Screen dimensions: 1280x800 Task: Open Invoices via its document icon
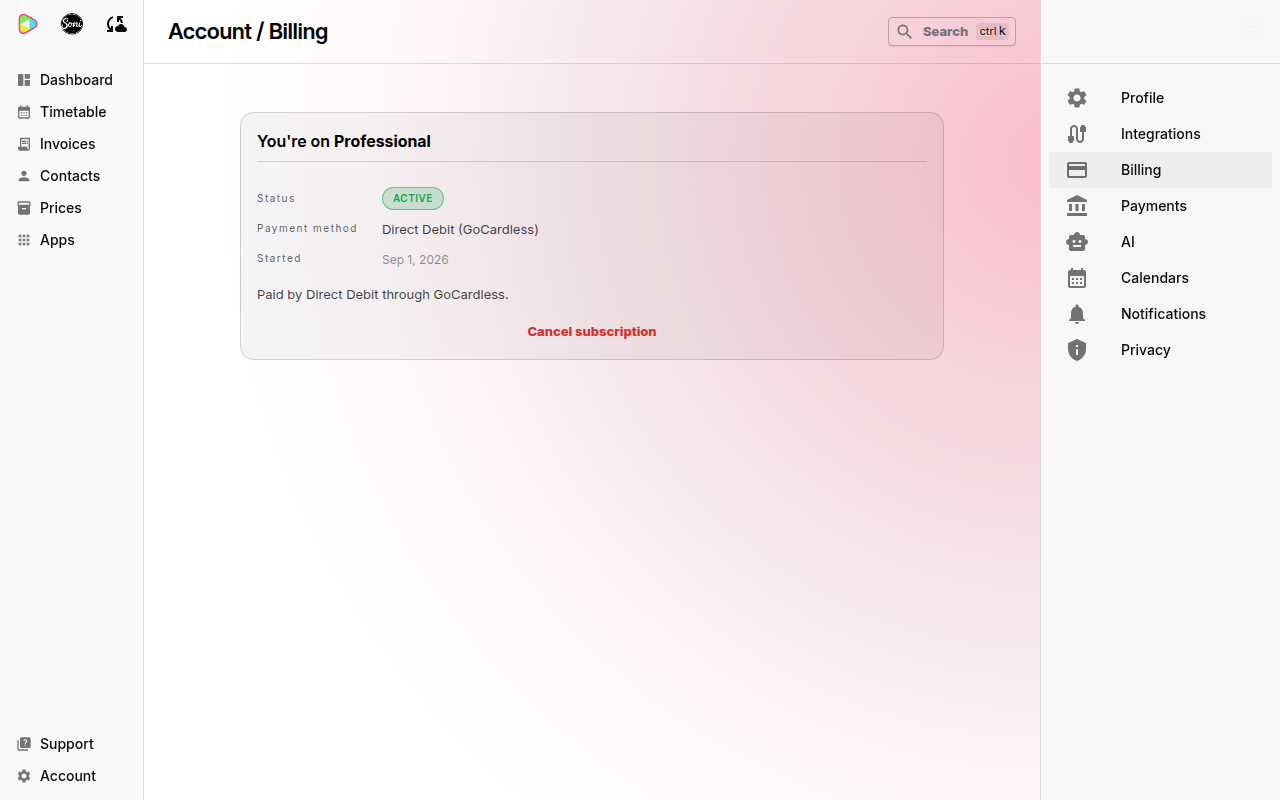coord(24,144)
